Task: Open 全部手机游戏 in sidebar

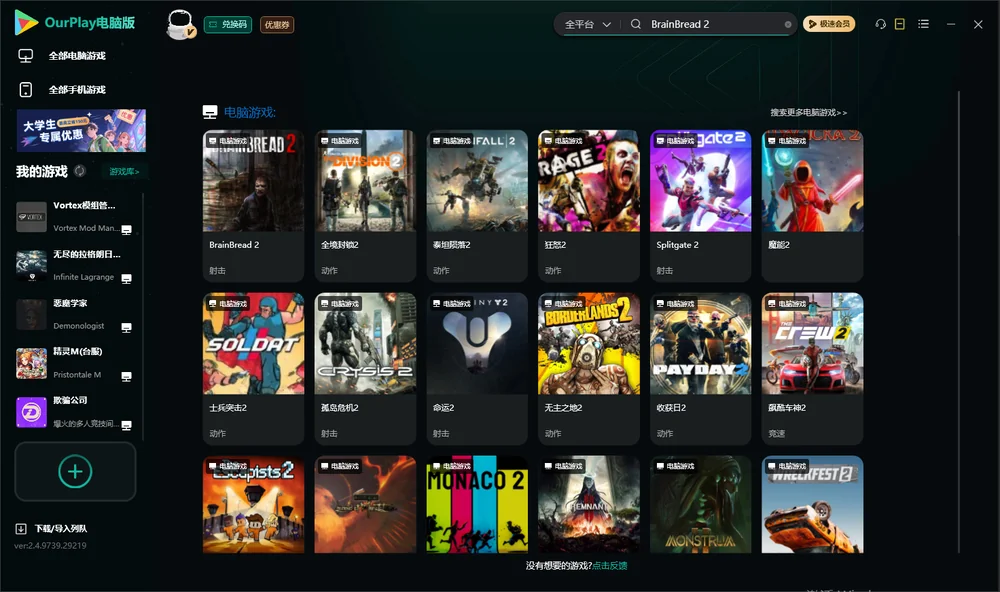Action: (77, 90)
